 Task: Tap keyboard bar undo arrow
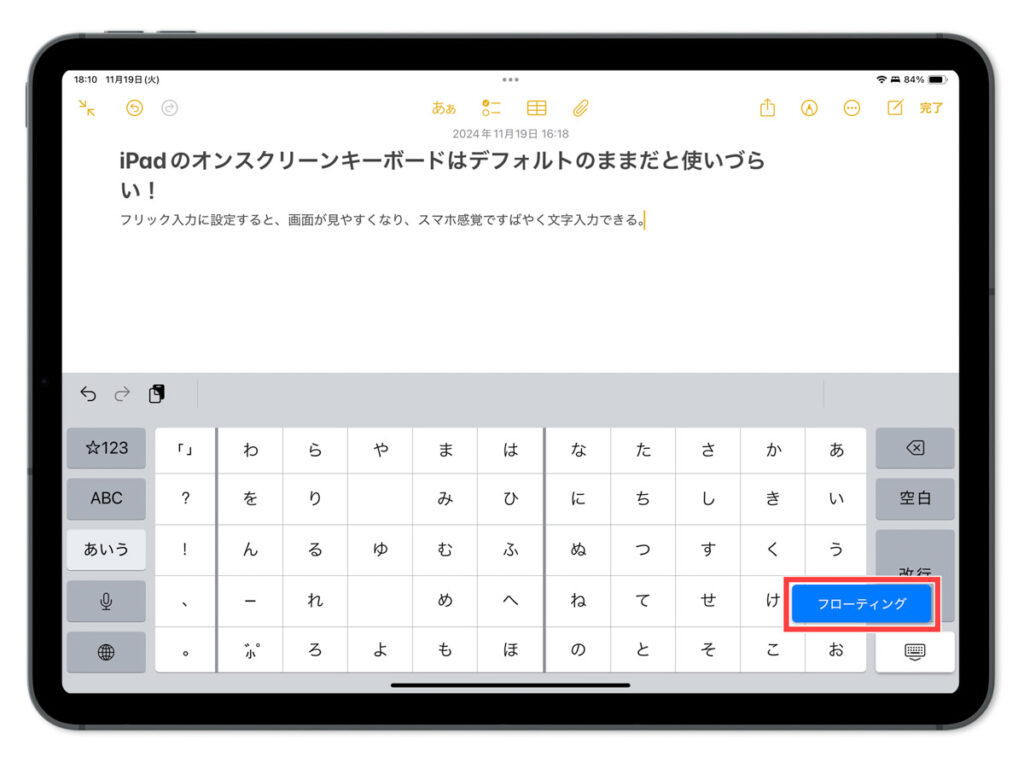[x=88, y=394]
